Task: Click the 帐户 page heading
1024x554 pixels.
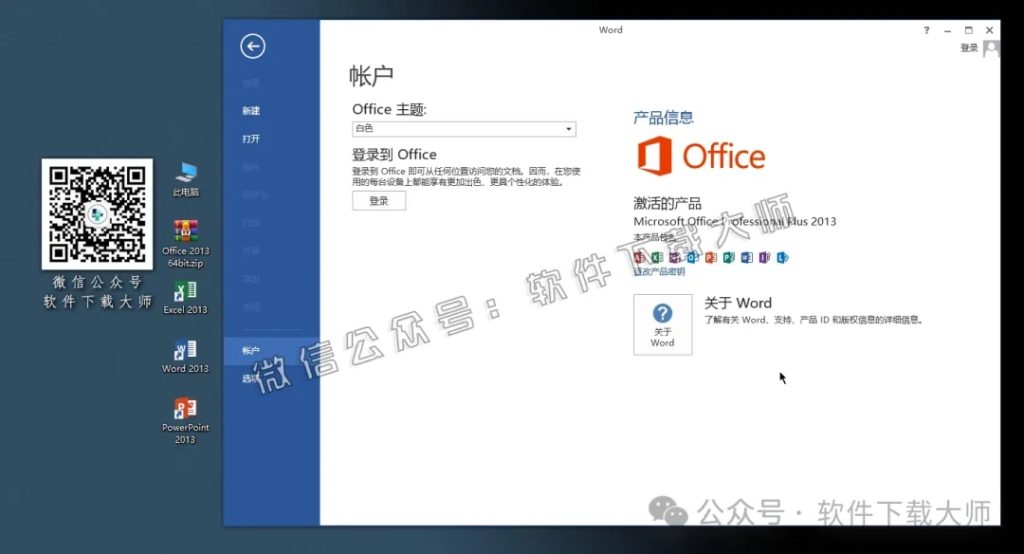Action: click(371, 76)
